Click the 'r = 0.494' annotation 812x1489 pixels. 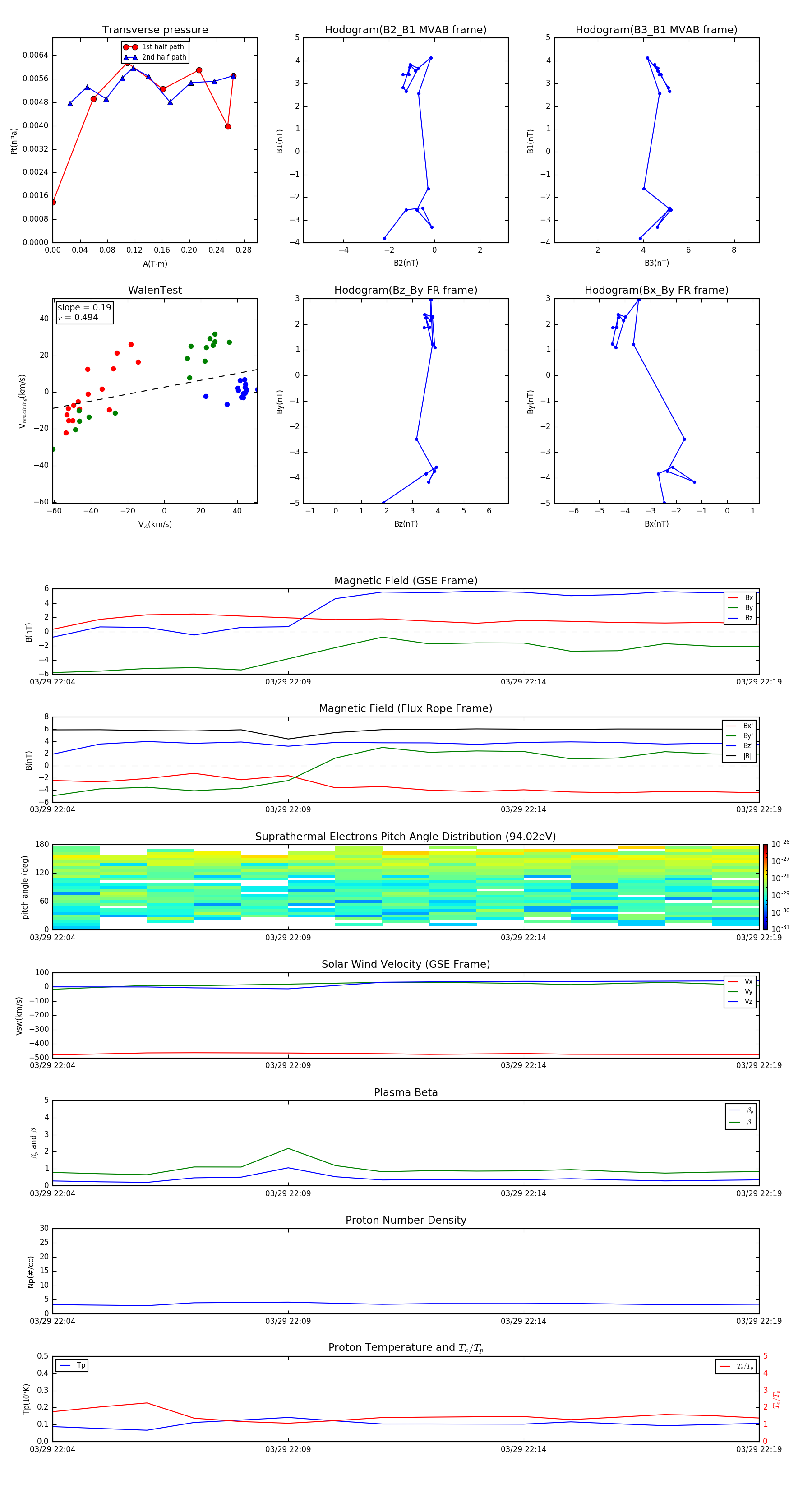[78, 317]
